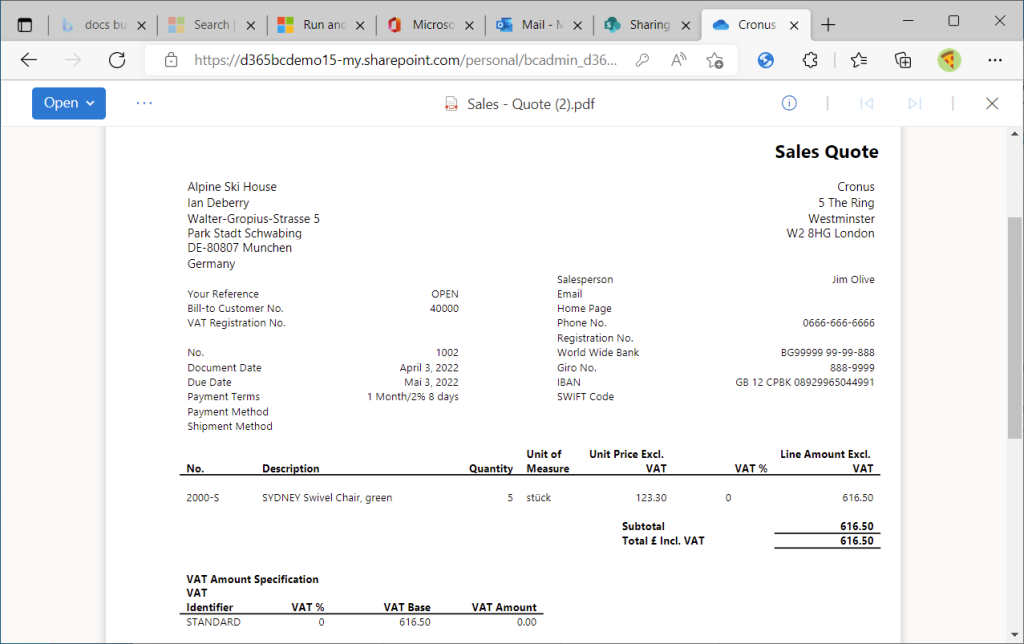The height and width of the screenshot is (644, 1024).
Task: Open the Favorites list icon
Action: [x=859, y=60]
